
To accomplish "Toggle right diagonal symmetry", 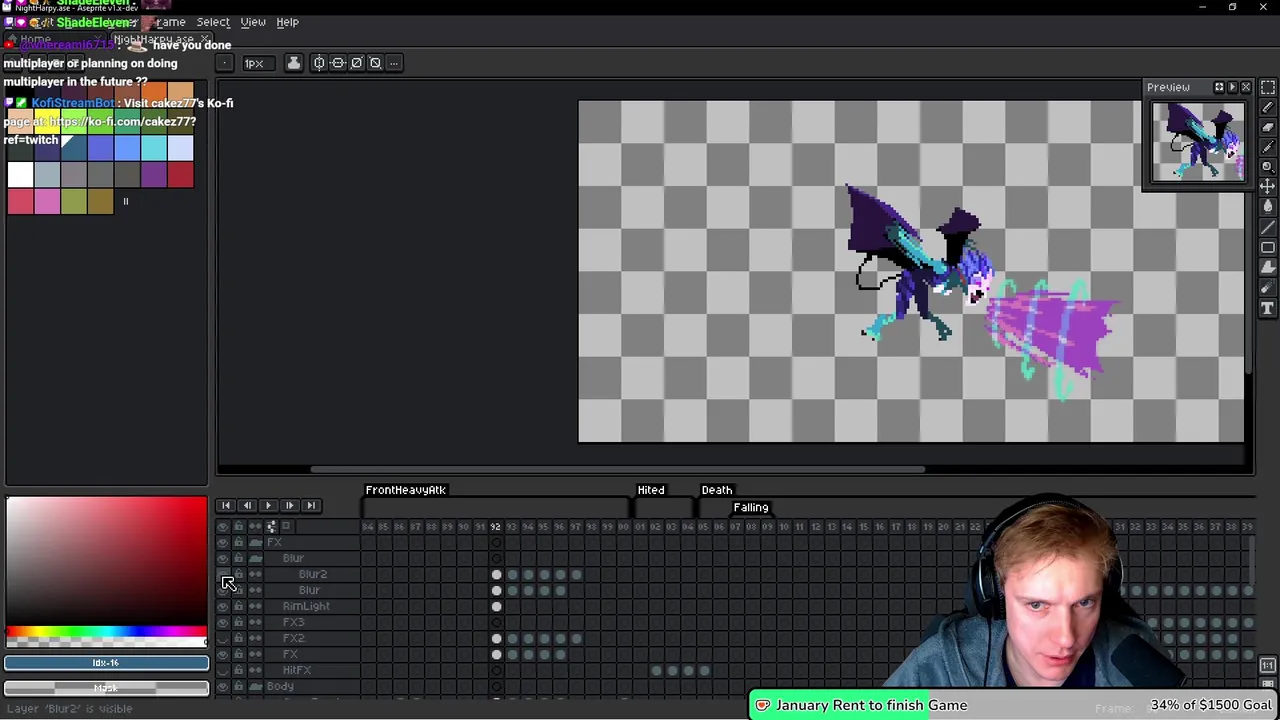I will pos(356,63).
